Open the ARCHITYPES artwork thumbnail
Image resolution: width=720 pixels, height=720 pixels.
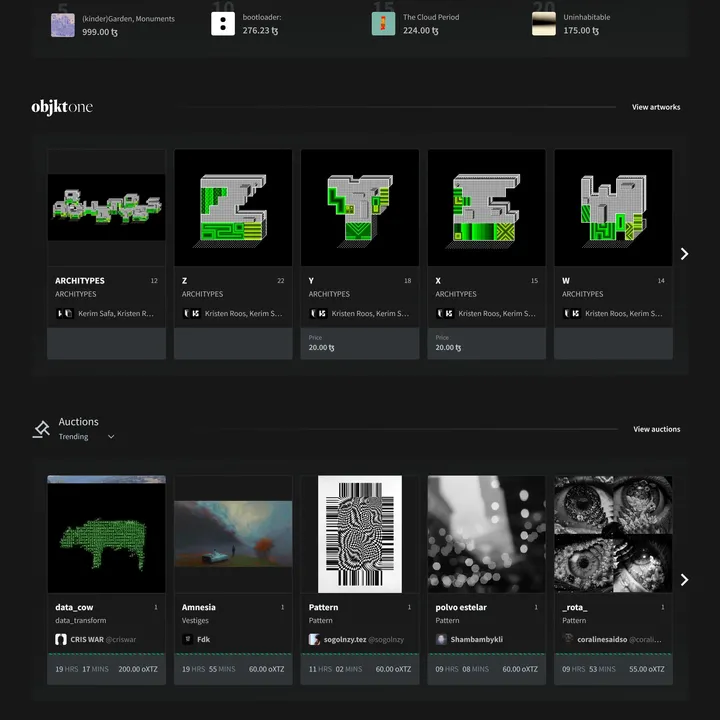pyautogui.click(x=107, y=207)
